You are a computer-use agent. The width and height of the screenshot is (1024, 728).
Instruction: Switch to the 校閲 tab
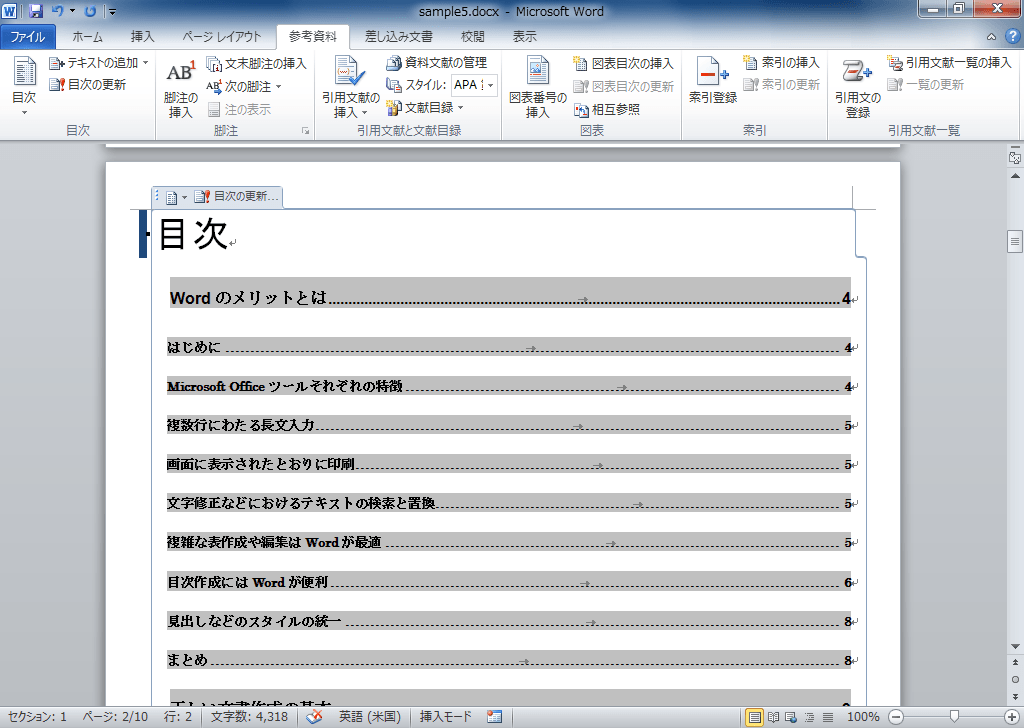472,37
